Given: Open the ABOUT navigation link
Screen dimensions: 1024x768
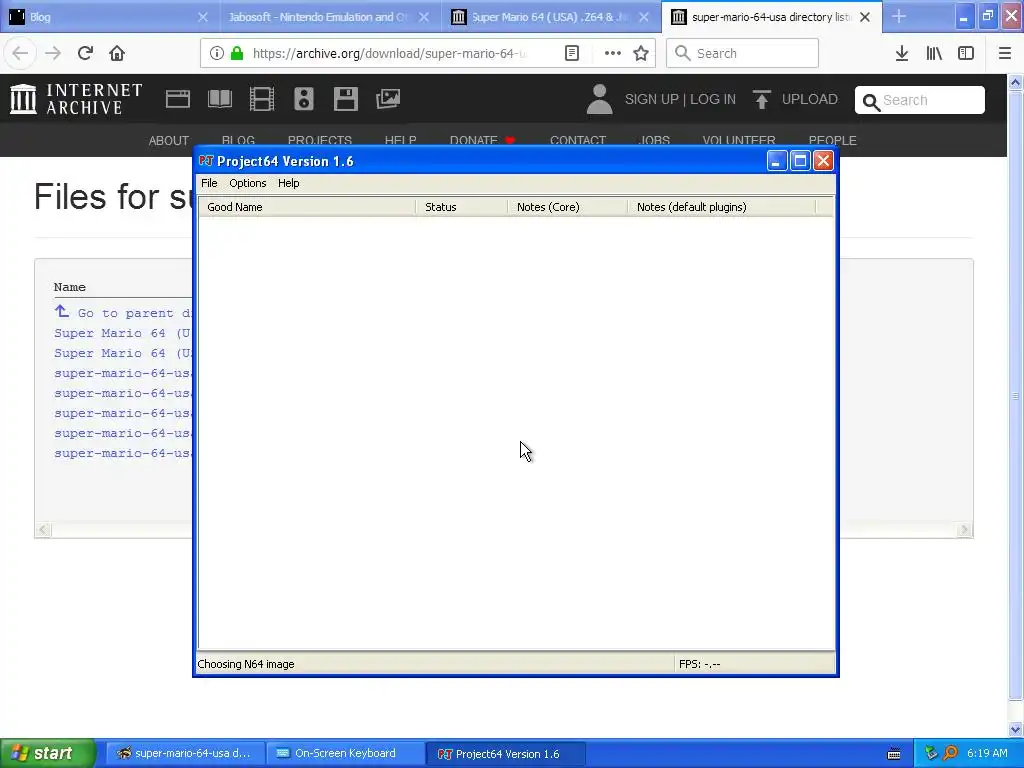Looking at the screenshot, I should (x=168, y=140).
